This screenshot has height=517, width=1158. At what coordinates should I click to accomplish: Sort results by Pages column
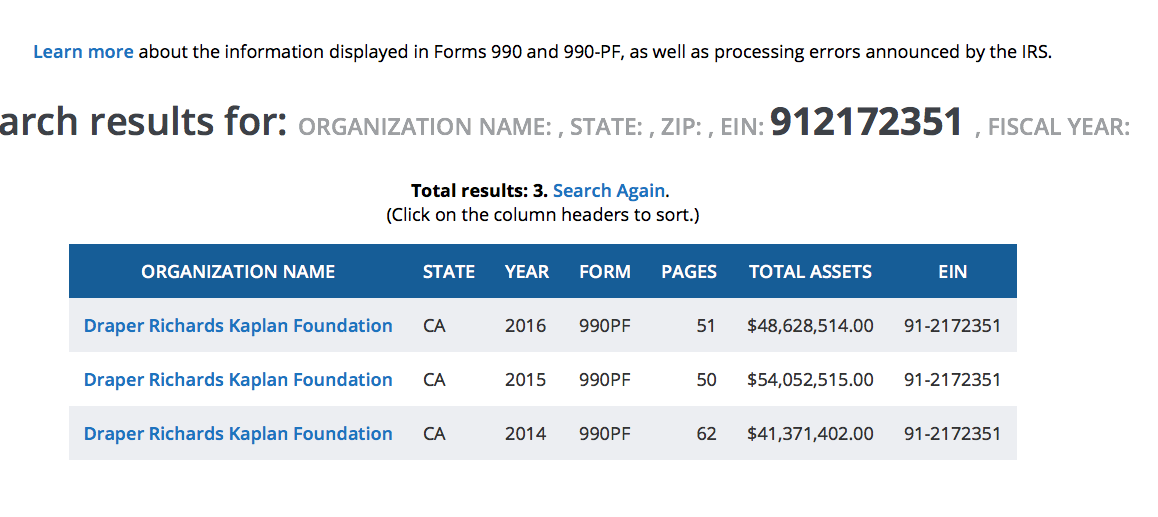[x=689, y=272]
